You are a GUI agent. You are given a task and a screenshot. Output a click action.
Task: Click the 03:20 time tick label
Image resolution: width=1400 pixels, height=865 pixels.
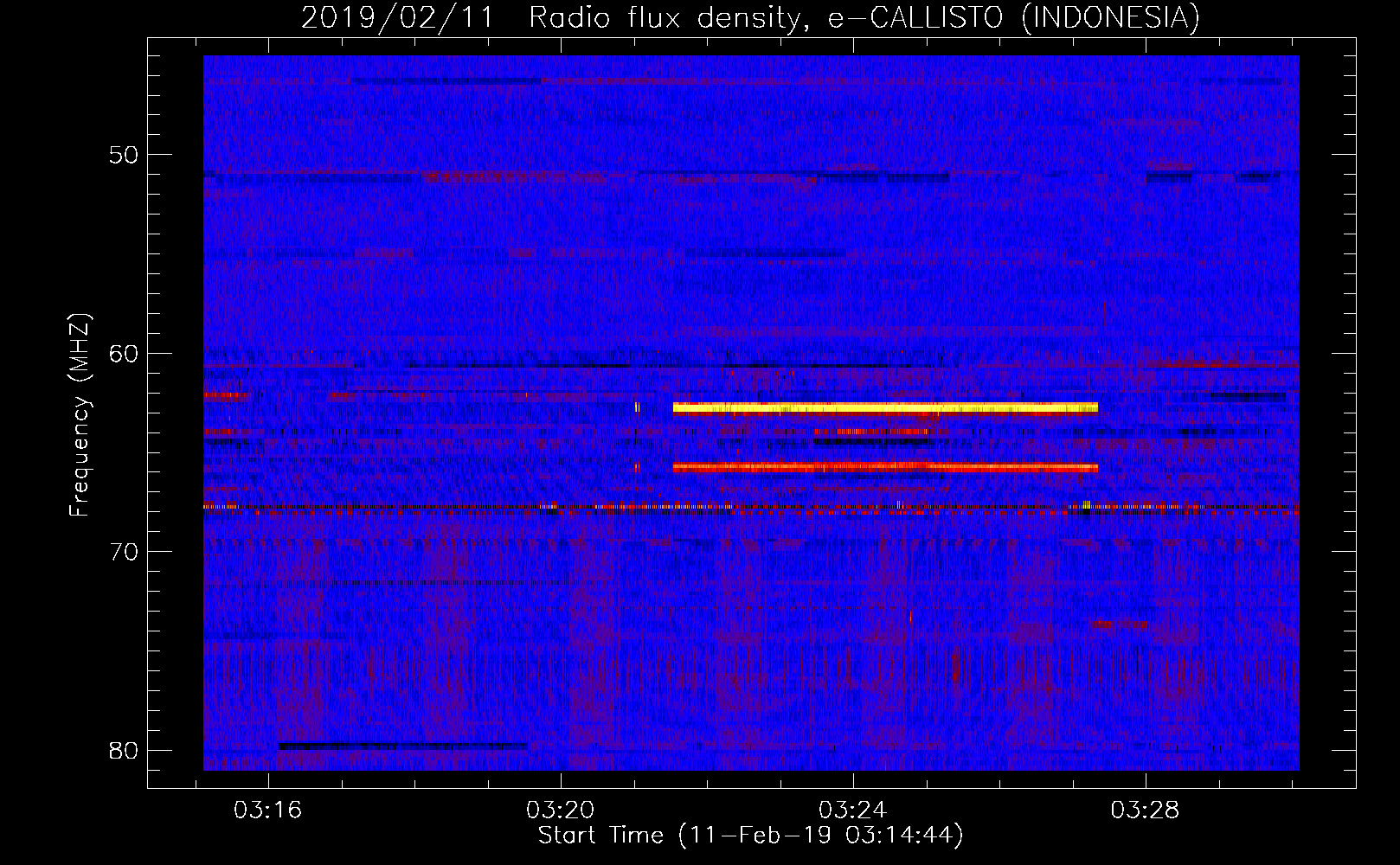(561, 811)
